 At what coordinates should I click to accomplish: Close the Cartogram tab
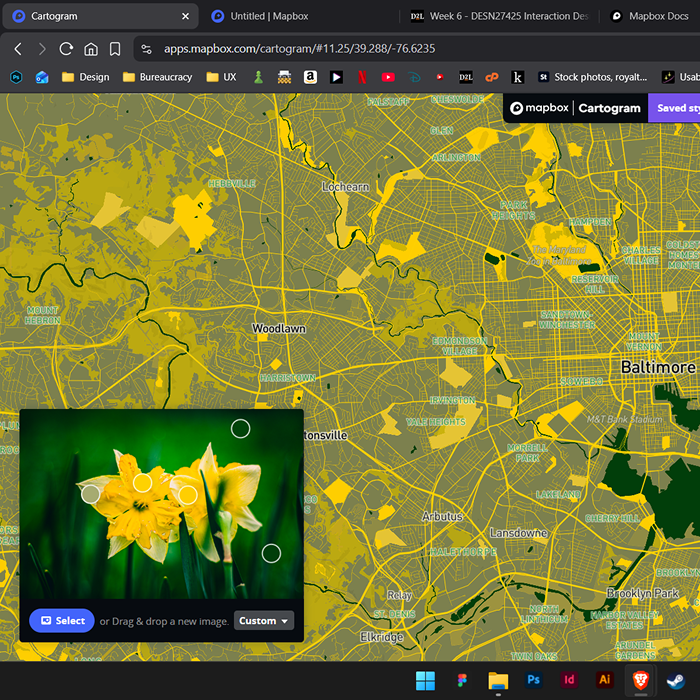[x=185, y=16]
